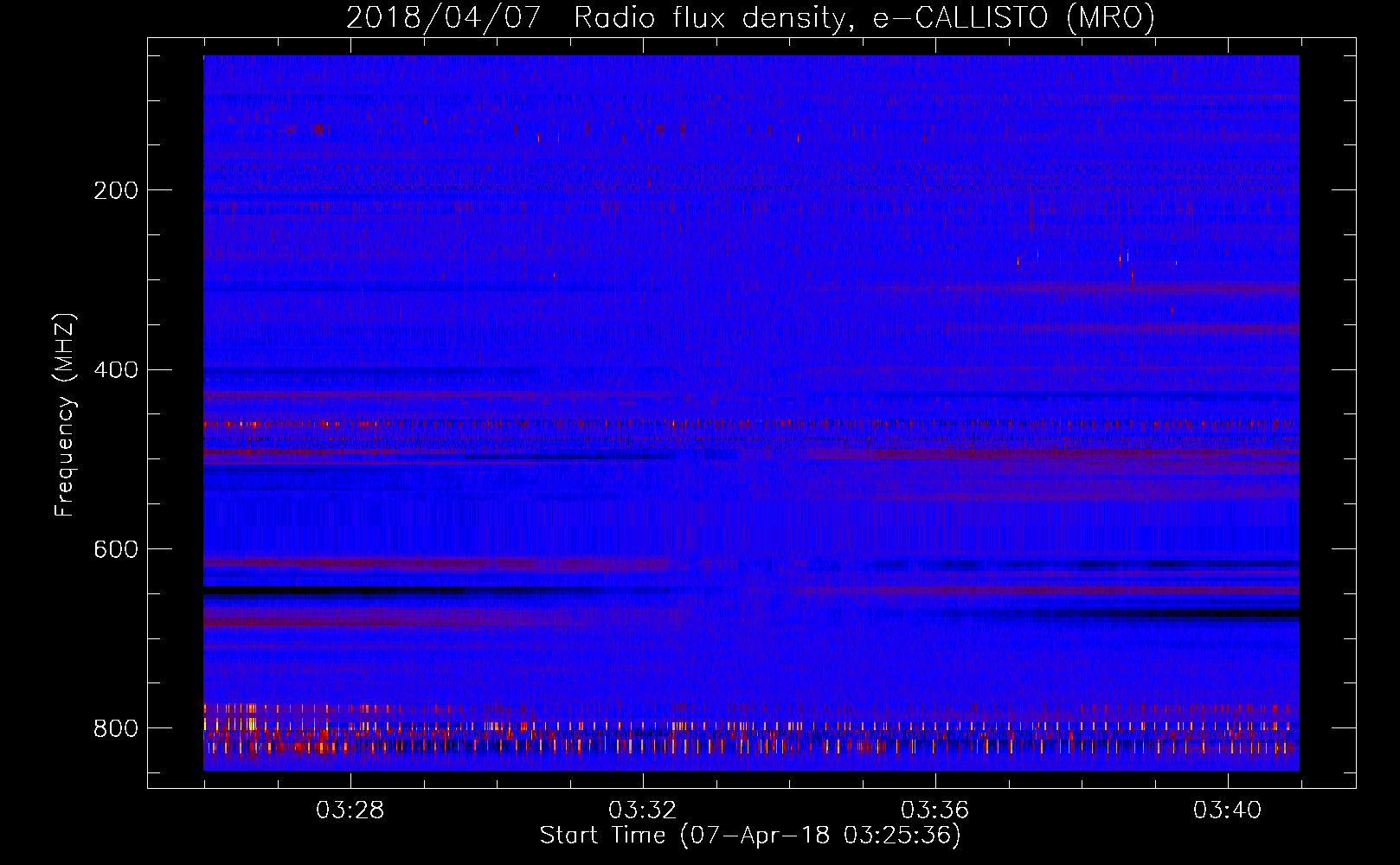Click the "03:36" time tick label
The width and height of the screenshot is (1400, 865).
point(935,811)
